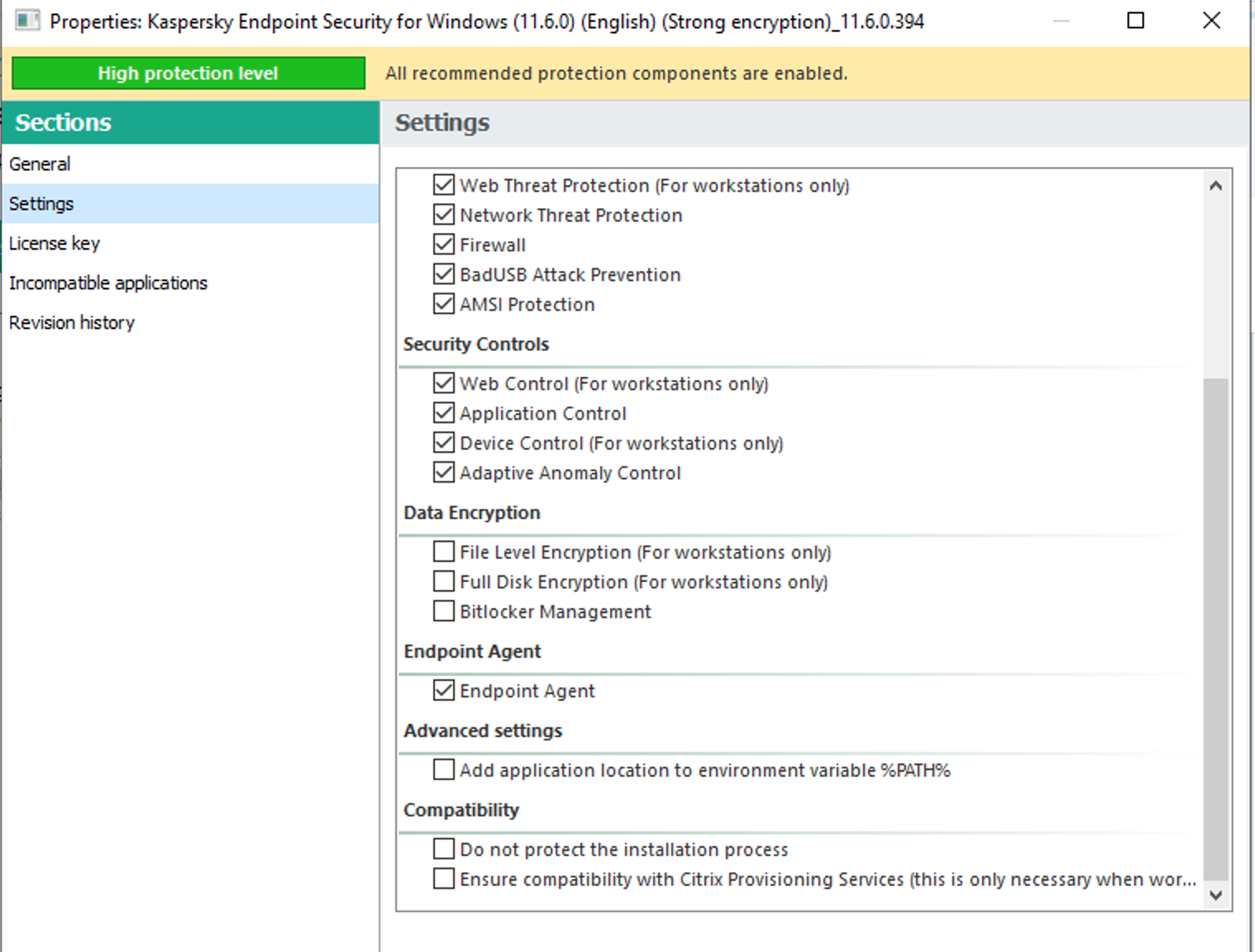Image resolution: width=1255 pixels, height=952 pixels.
Task: Enable adding application location to %PATH%
Action: 444,770
